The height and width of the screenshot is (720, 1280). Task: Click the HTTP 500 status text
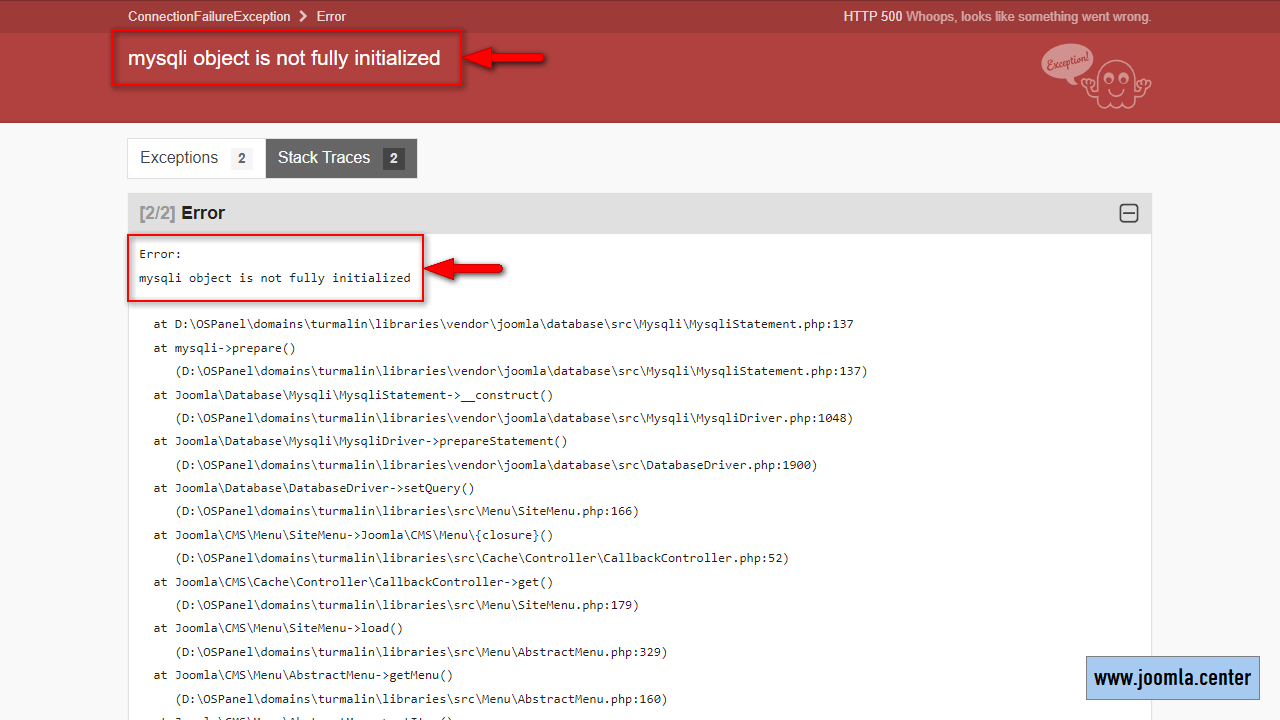pyautogui.click(x=872, y=16)
